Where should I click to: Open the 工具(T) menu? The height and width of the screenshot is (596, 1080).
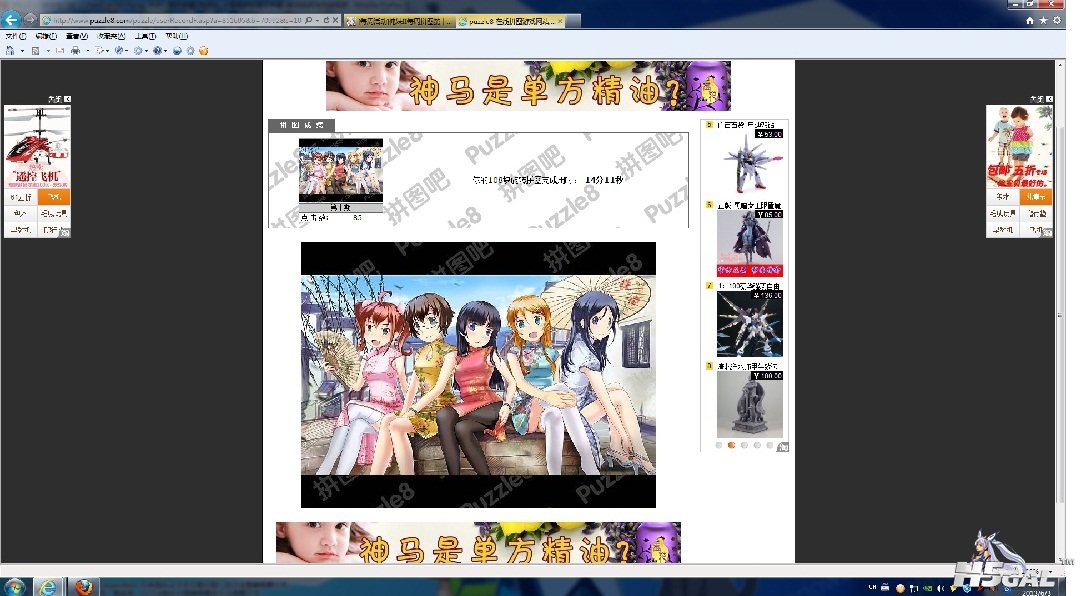[x=145, y=36]
